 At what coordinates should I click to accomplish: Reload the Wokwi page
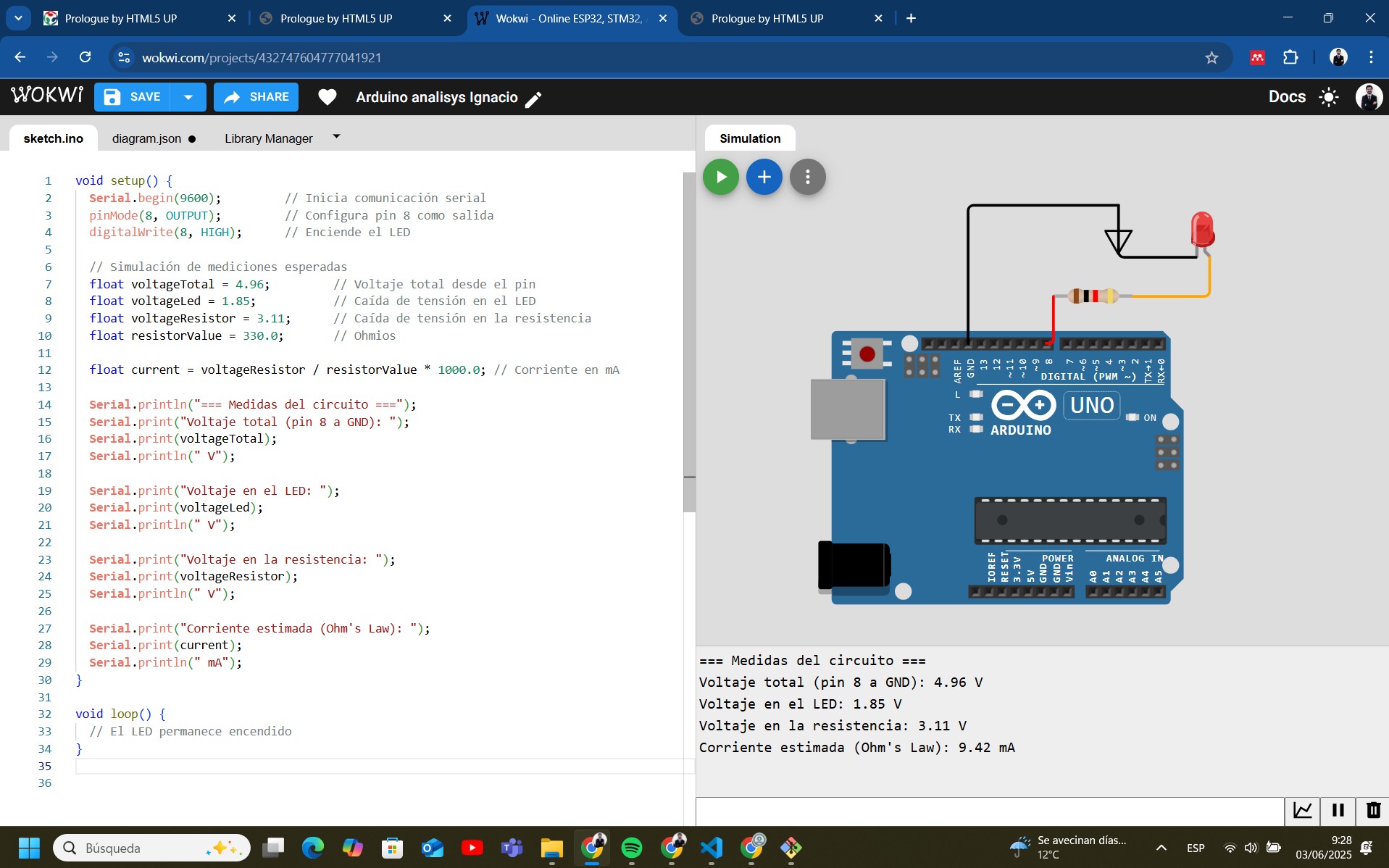85,57
